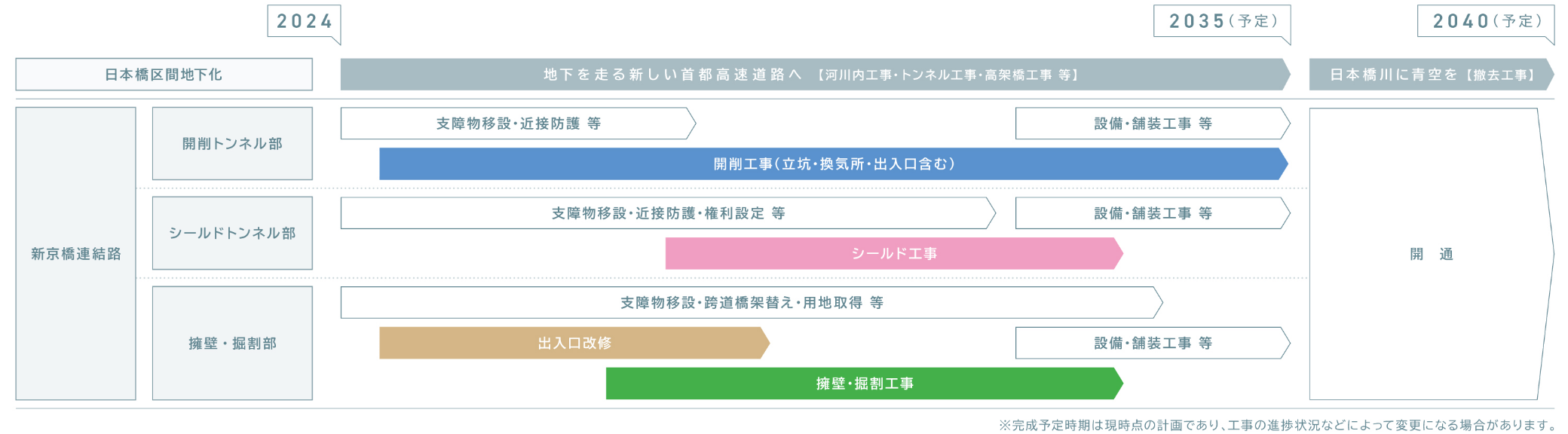
Task: Click the 開通 arrow box
Action: [1432, 254]
